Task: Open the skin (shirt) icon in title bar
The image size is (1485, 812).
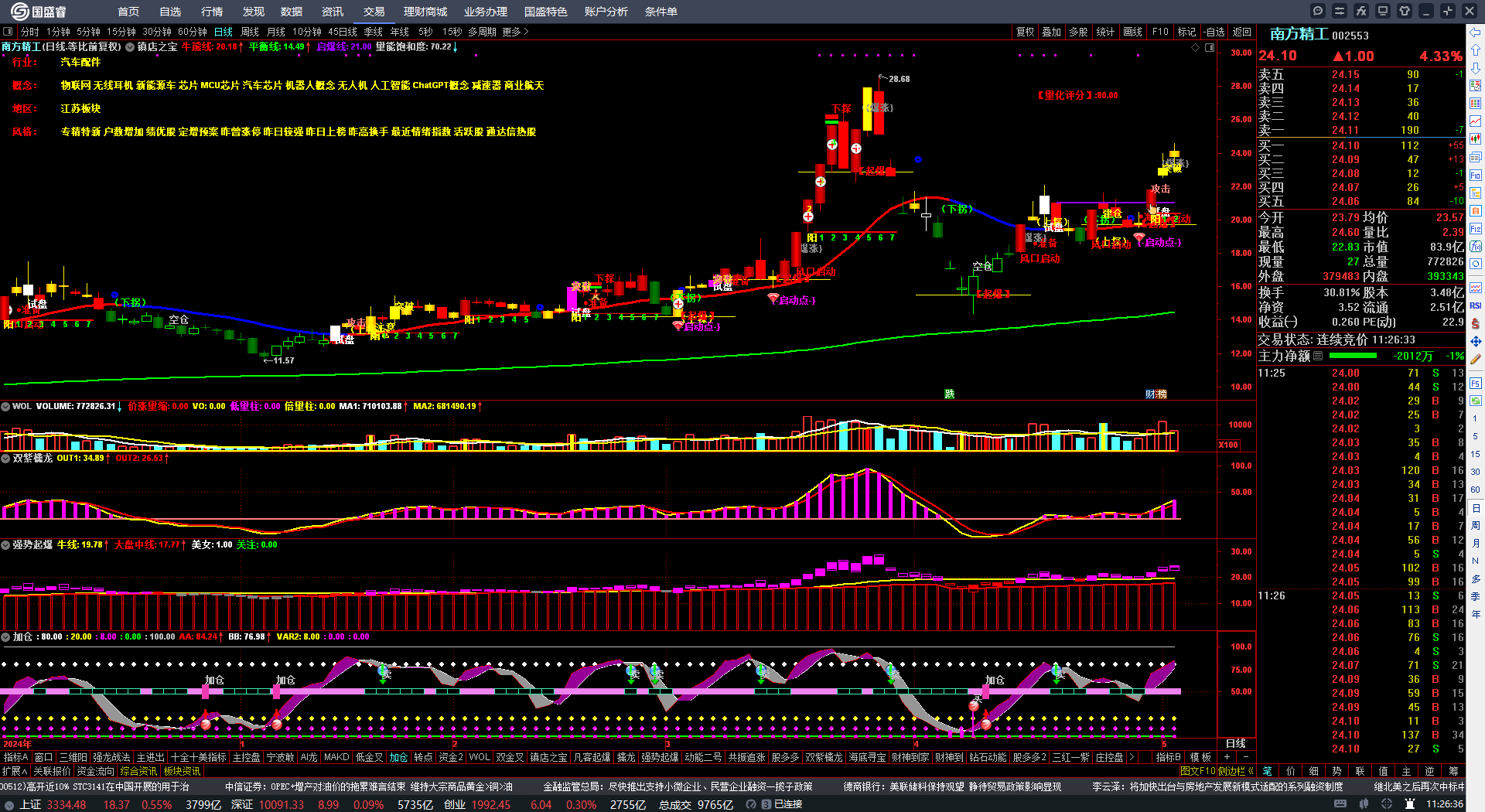Action: tap(1405, 11)
